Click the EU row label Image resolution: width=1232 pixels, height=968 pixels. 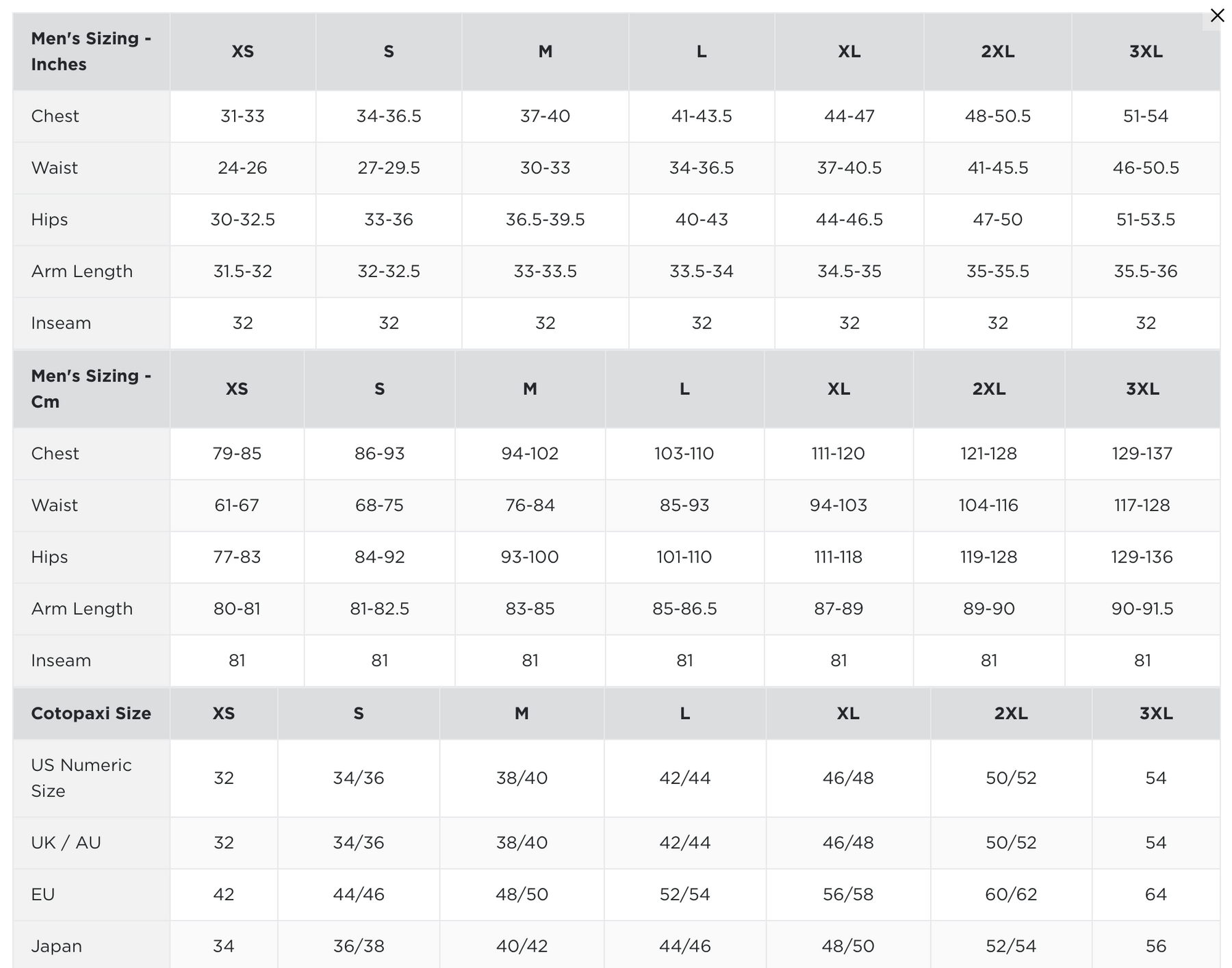[x=42, y=894]
